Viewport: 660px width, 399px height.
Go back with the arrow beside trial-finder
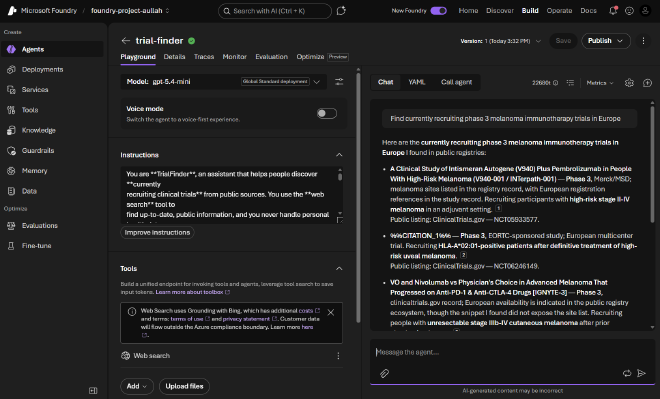click(x=125, y=40)
